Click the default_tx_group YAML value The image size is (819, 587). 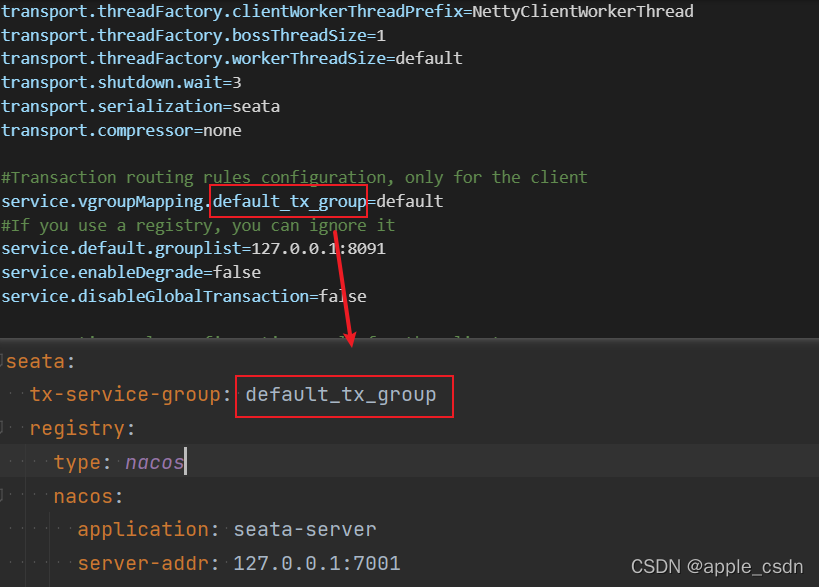tap(341, 395)
